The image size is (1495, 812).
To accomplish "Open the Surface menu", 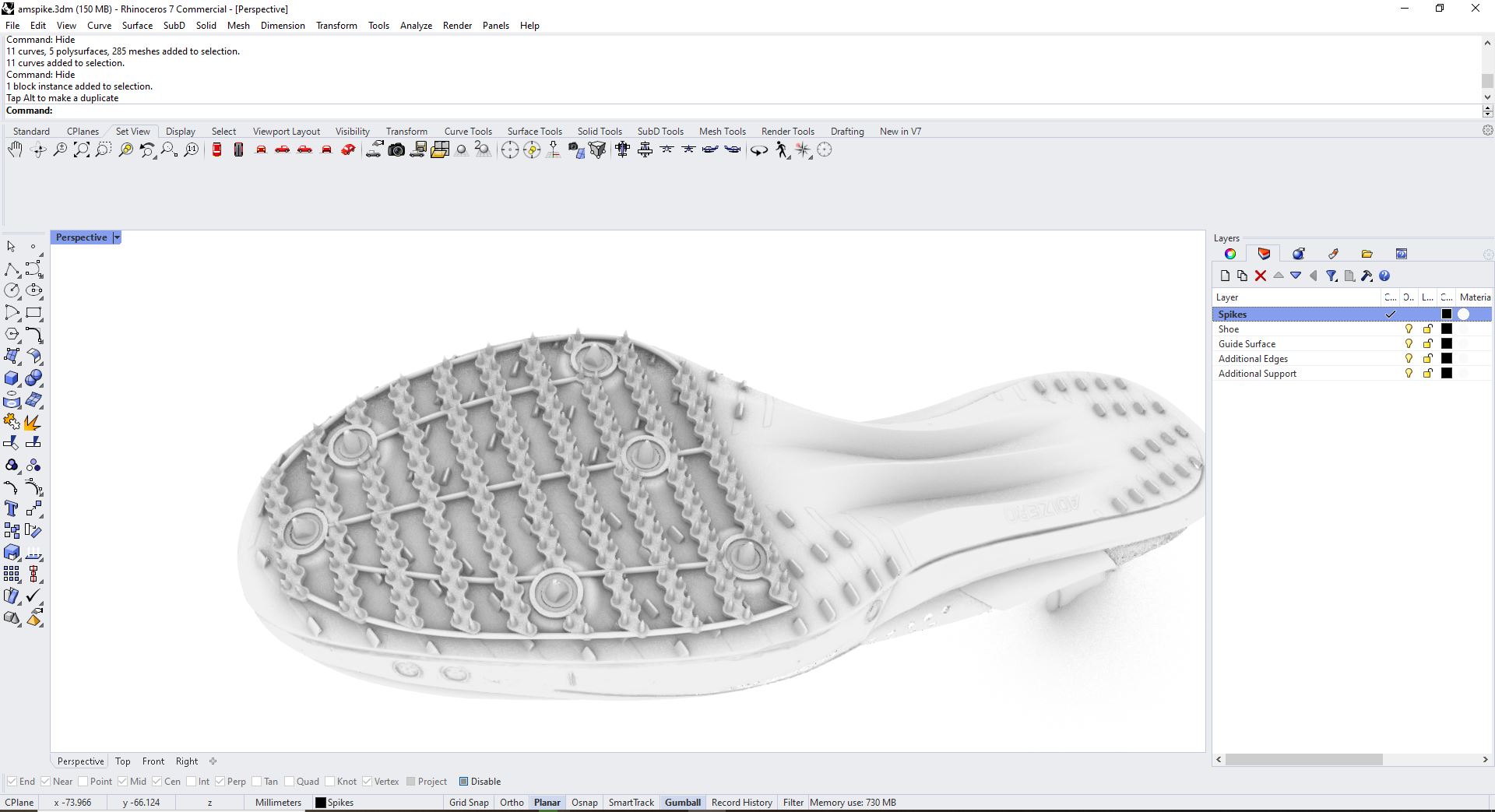I will tap(137, 26).
